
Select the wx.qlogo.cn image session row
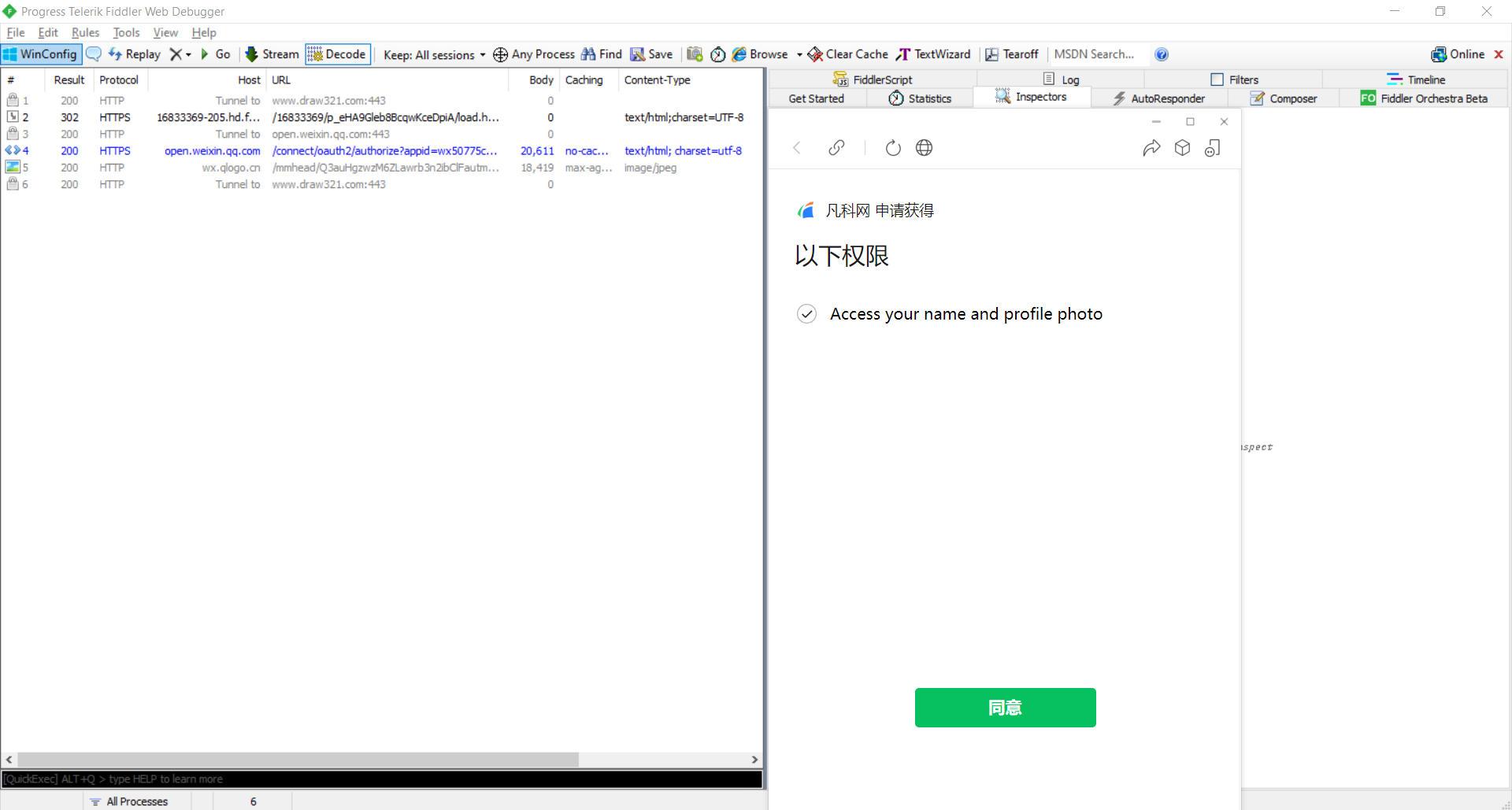(381, 168)
